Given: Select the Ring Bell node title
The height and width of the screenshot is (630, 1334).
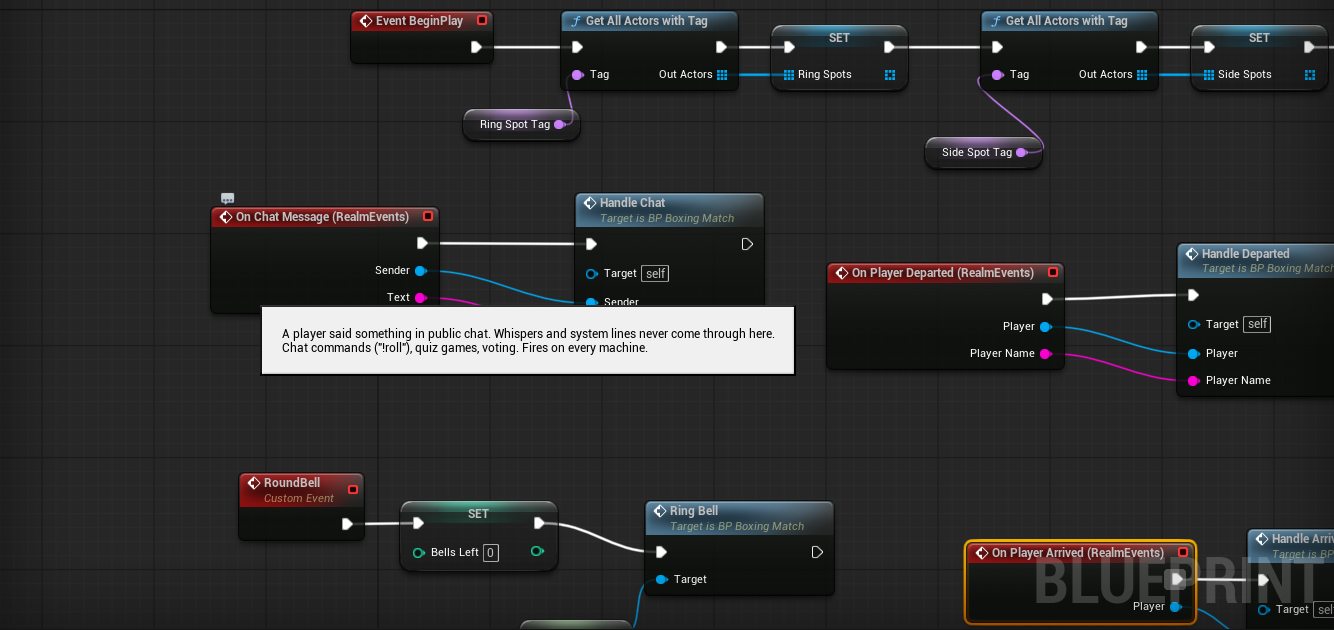Looking at the screenshot, I should coord(694,511).
